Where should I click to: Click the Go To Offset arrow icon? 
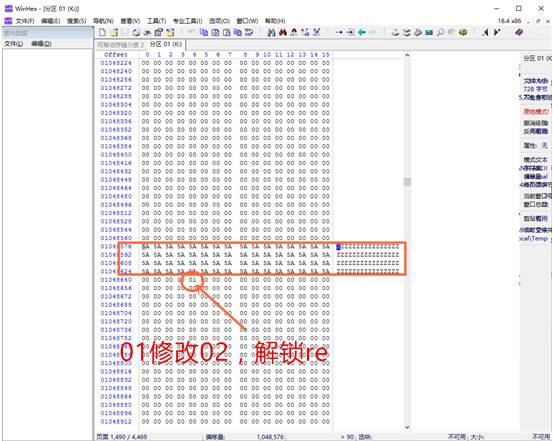339,32
